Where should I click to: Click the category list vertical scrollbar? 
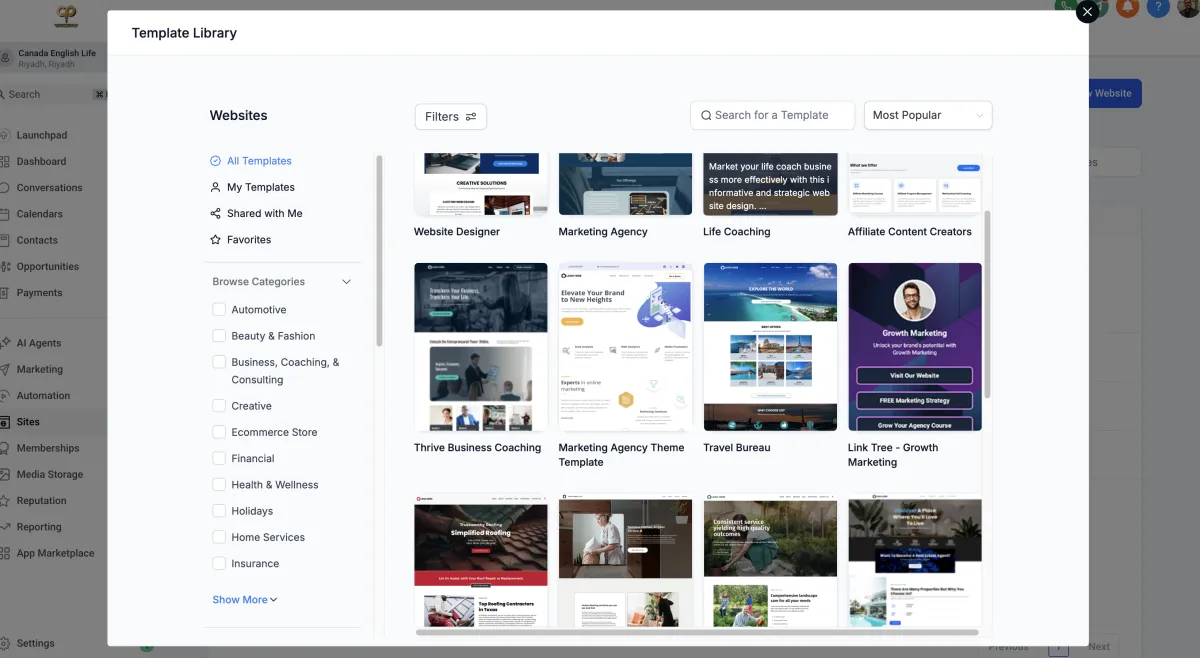tap(379, 250)
